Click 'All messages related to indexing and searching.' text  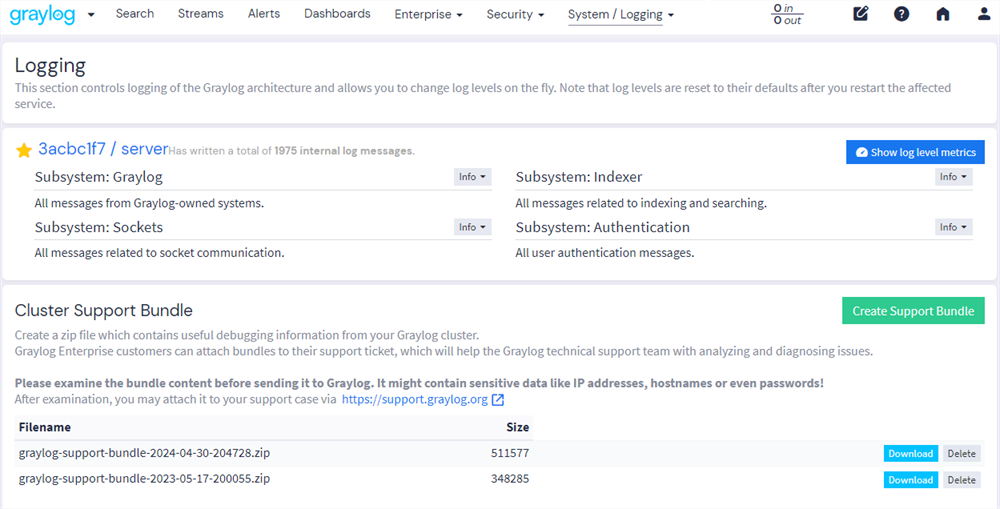(x=641, y=203)
